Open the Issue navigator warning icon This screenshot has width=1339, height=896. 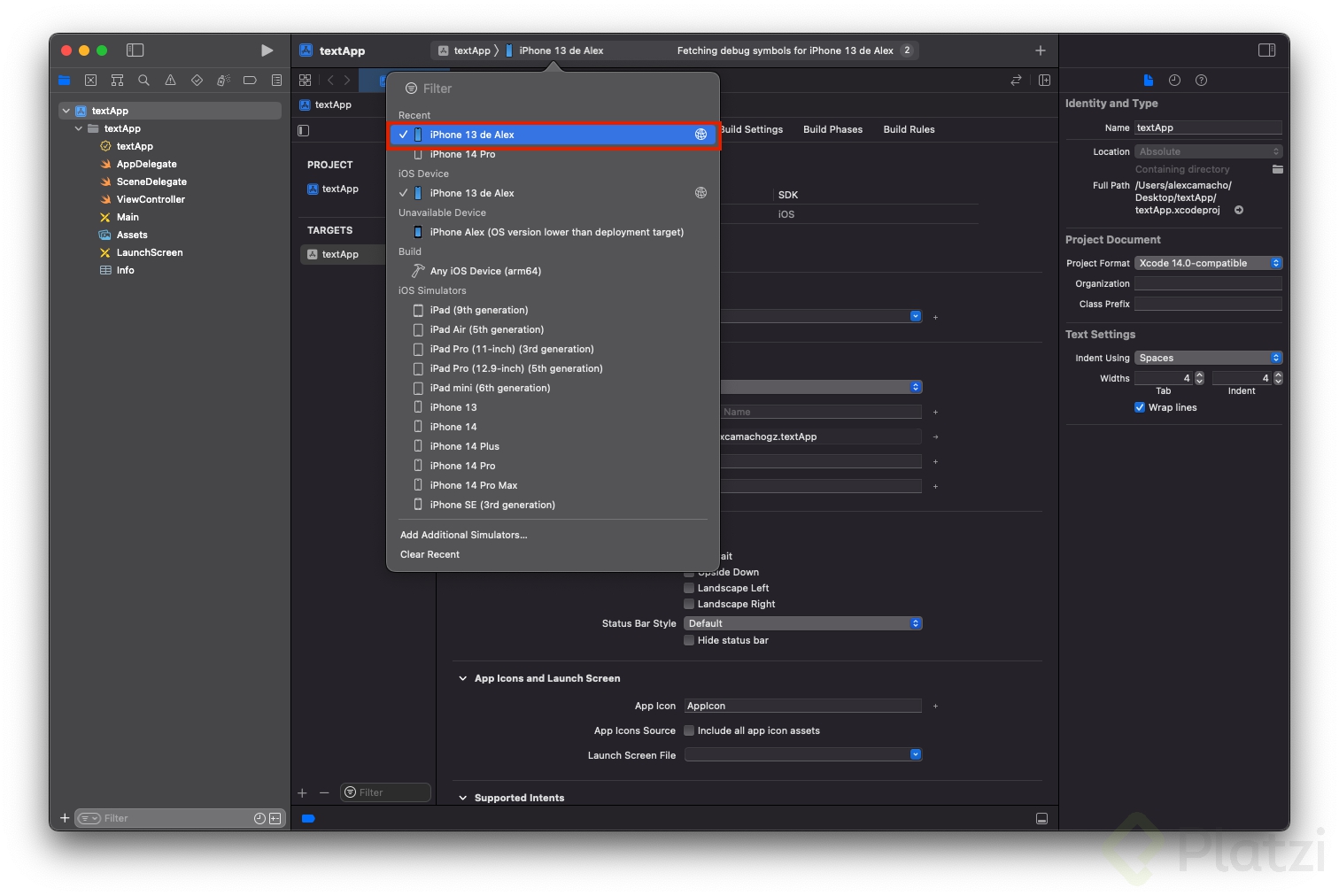pos(170,81)
